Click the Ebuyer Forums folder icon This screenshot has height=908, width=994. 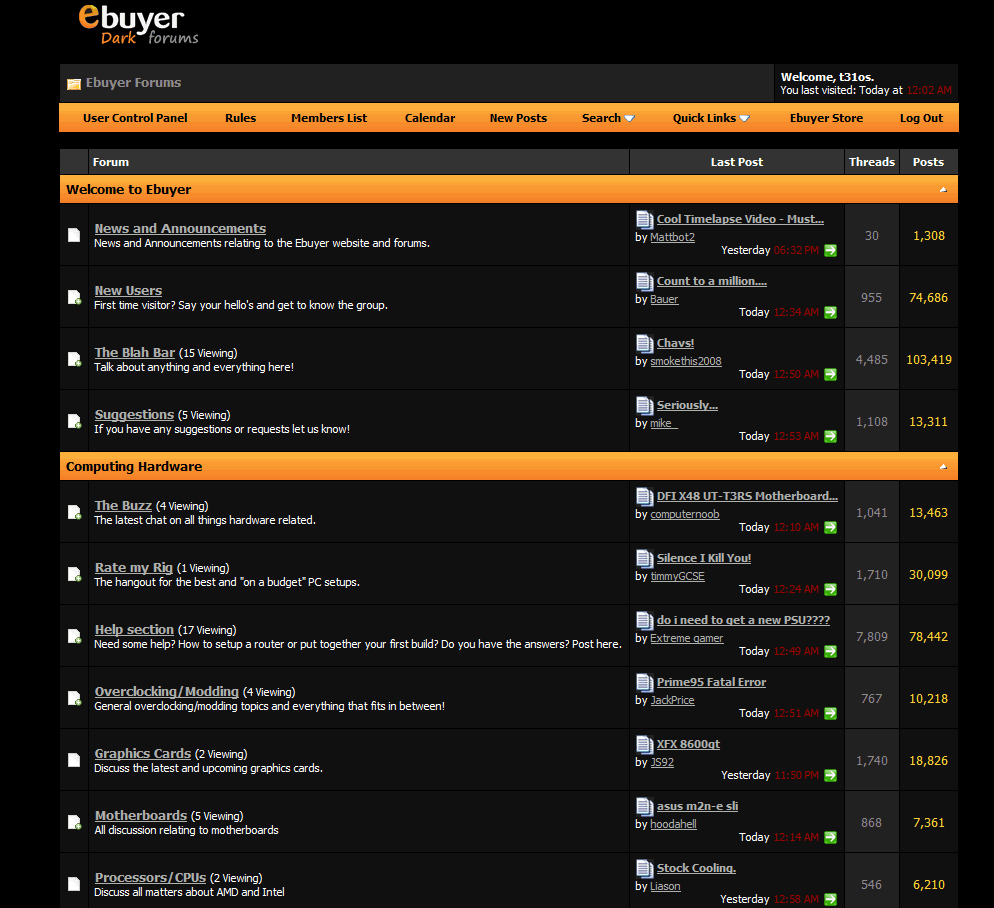pos(74,84)
